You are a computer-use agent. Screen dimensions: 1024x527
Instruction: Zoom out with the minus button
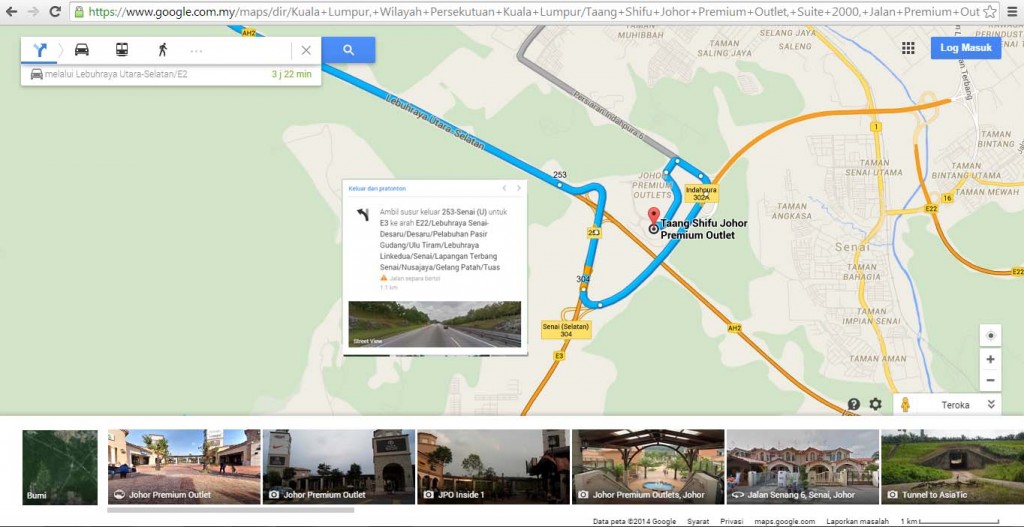coord(990,380)
